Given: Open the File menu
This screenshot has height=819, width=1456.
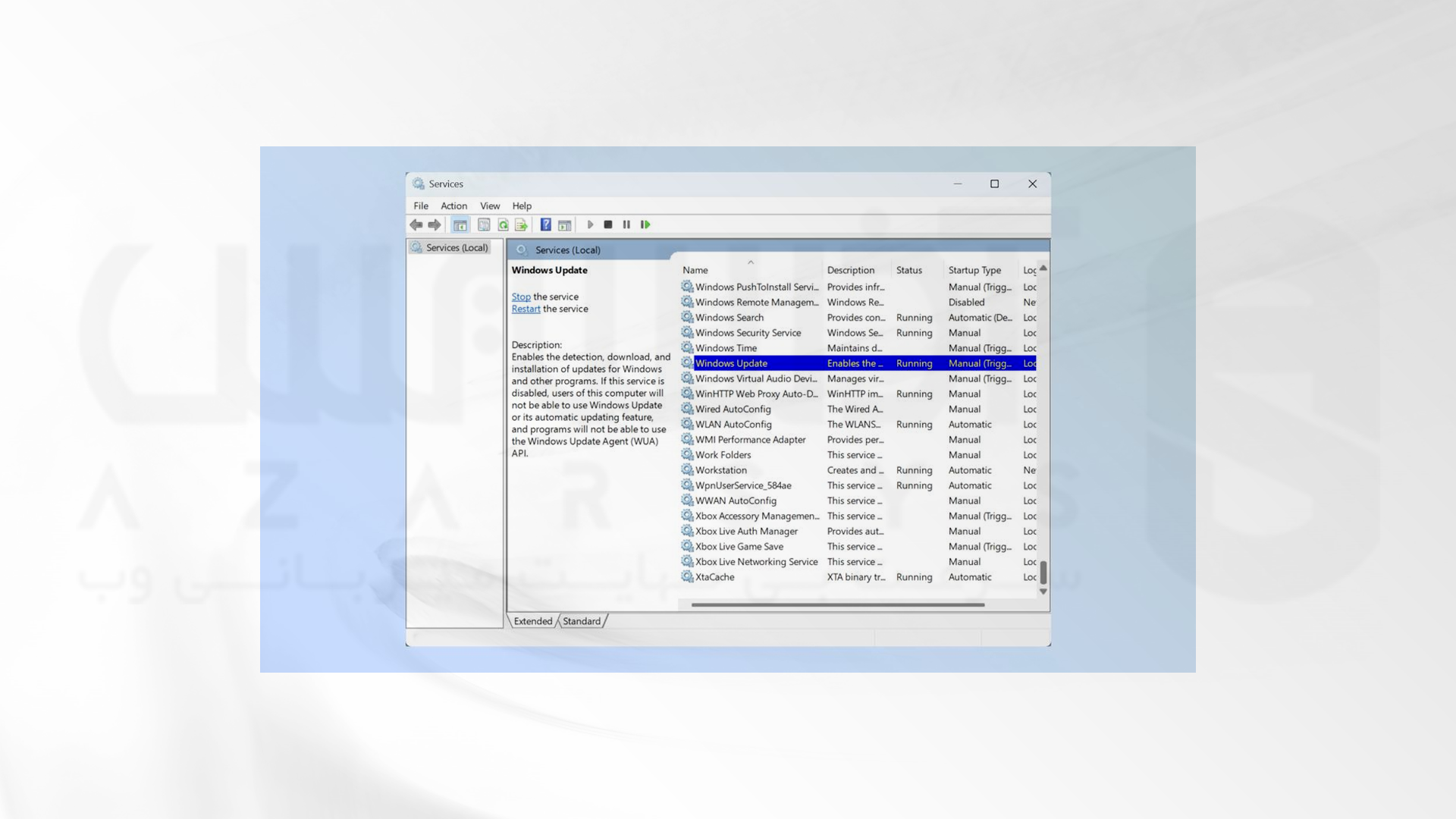Looking at the screenshot, I should click(421, 205).
